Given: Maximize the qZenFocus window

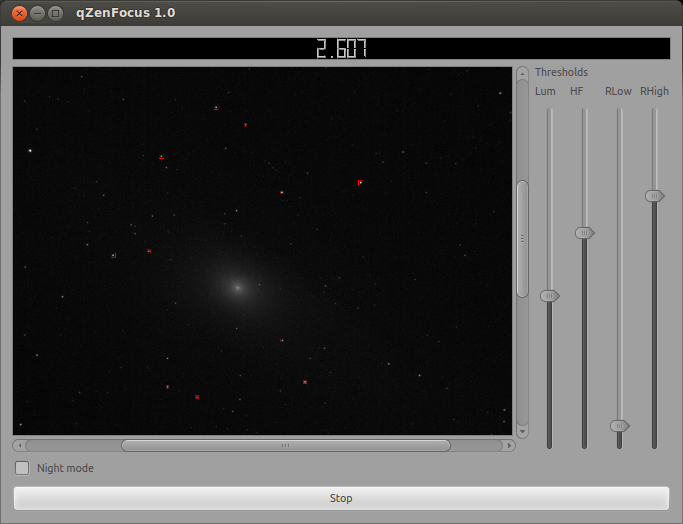Looking at the screenshot, I should [55, 14].
